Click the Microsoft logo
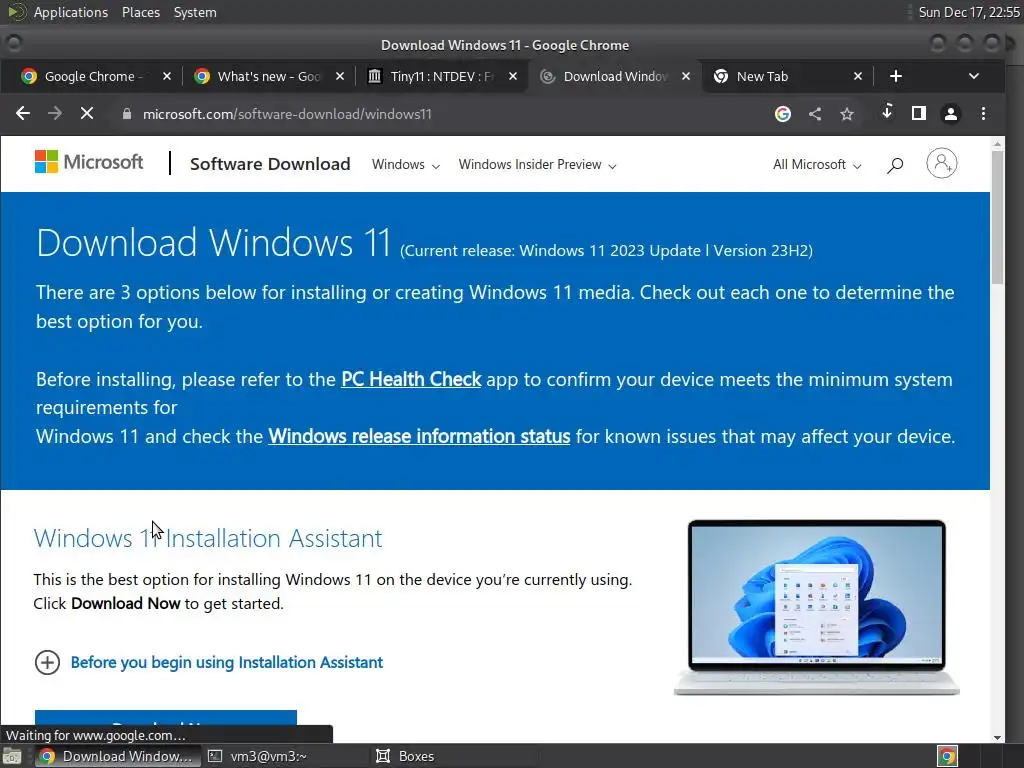 89,162
